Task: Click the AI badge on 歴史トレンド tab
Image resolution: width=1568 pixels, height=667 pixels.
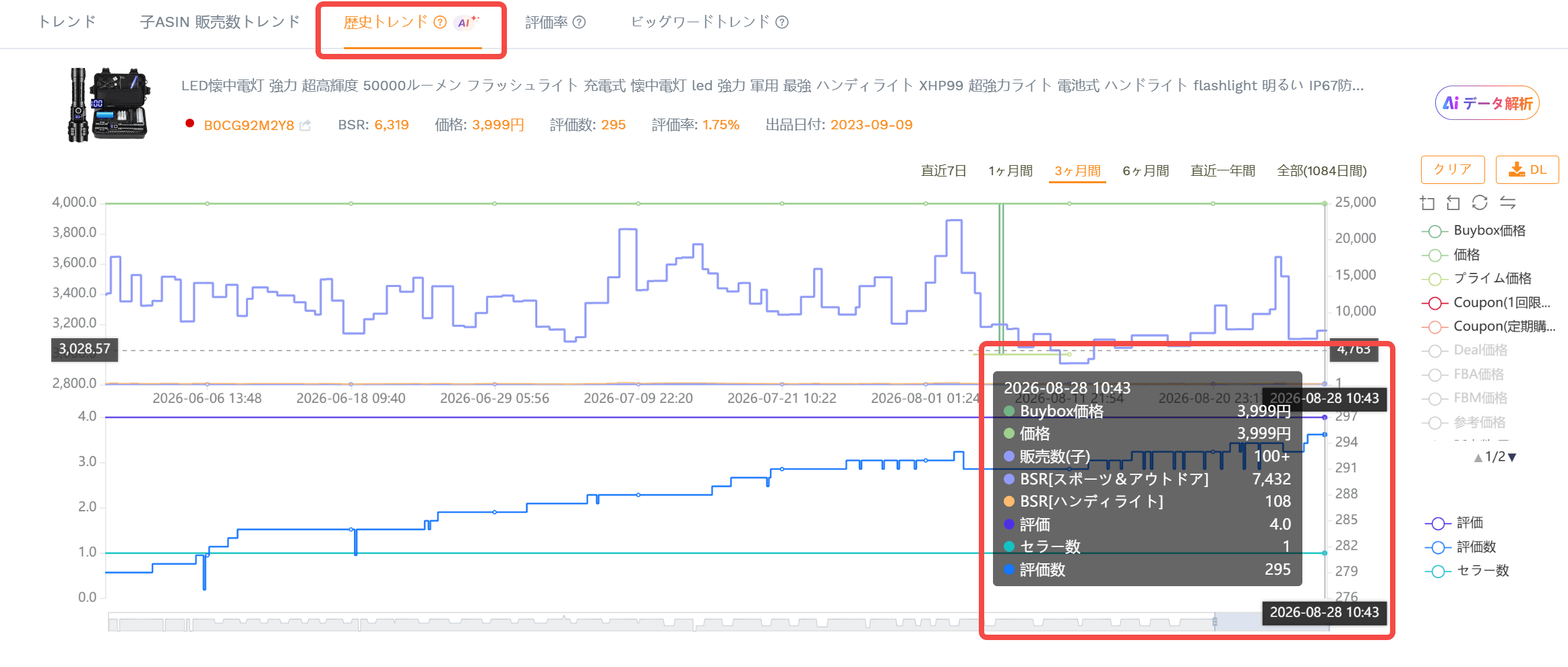Action: (467, 22)
